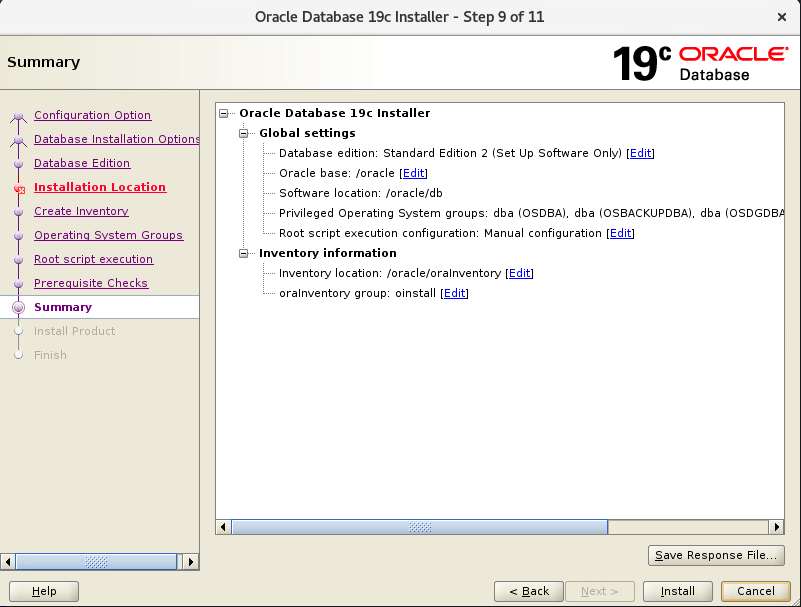Image resolution: width=801 pixels, height=607 pixels.
Task: Cancel the installer
Action: pos(756,591)
